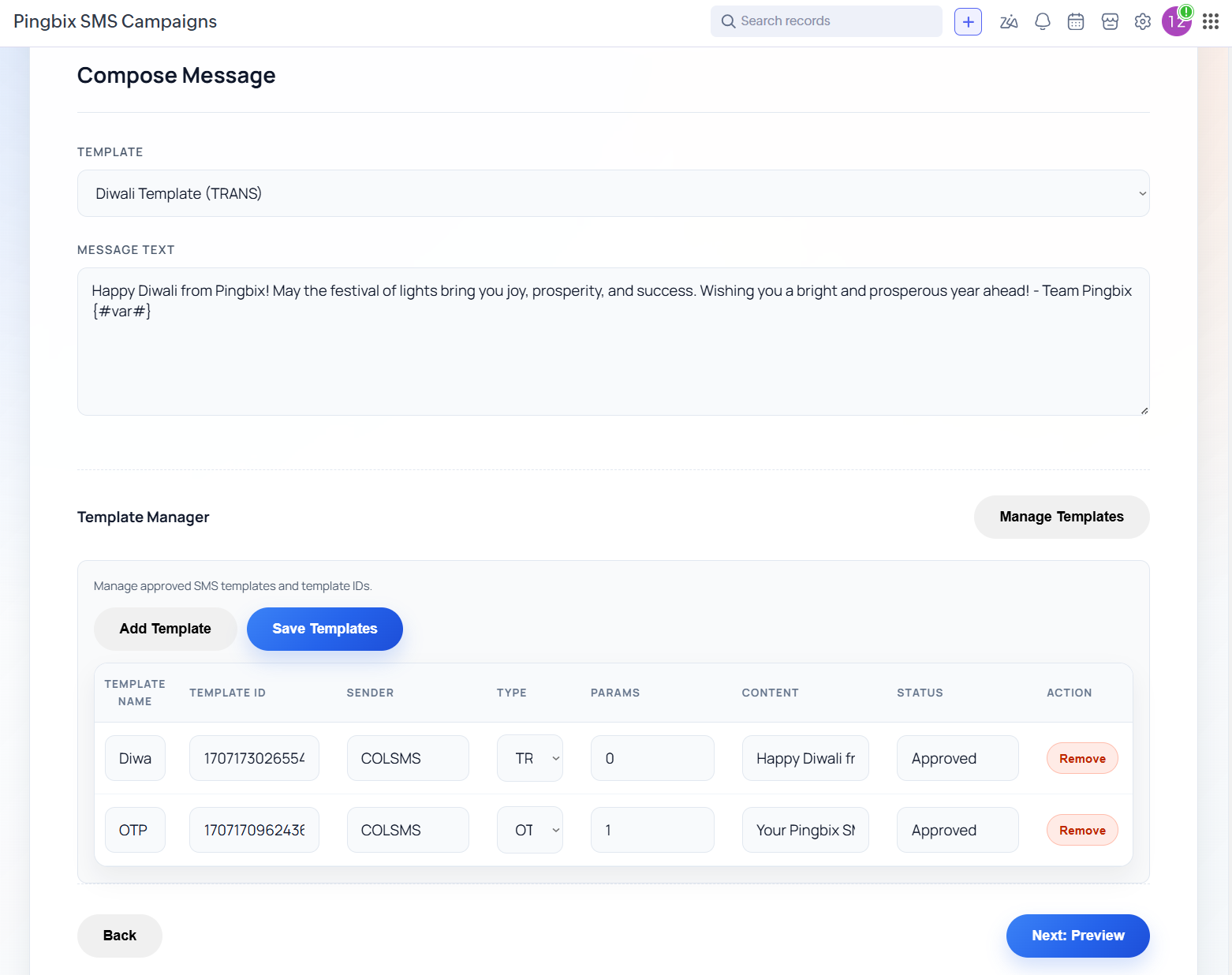
Task: Click the profile avatar showing 12
Action: pos(1176,21)
